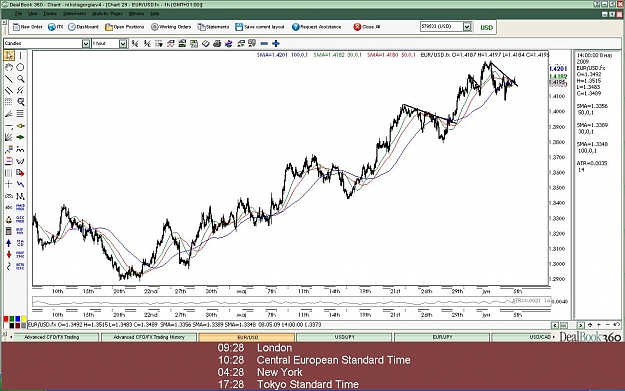Open the View menu
625x391 pixels.
[x=33, y=14]
